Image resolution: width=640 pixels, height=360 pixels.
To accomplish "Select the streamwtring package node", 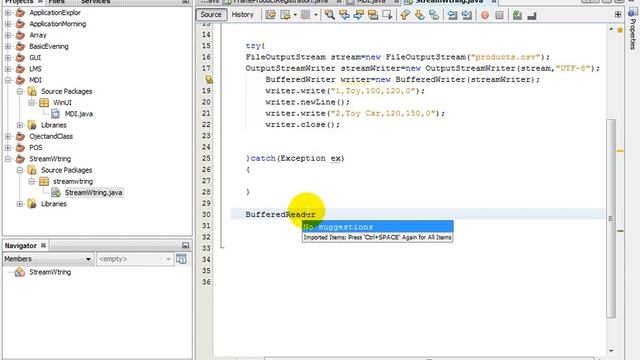I will (73, 181).
